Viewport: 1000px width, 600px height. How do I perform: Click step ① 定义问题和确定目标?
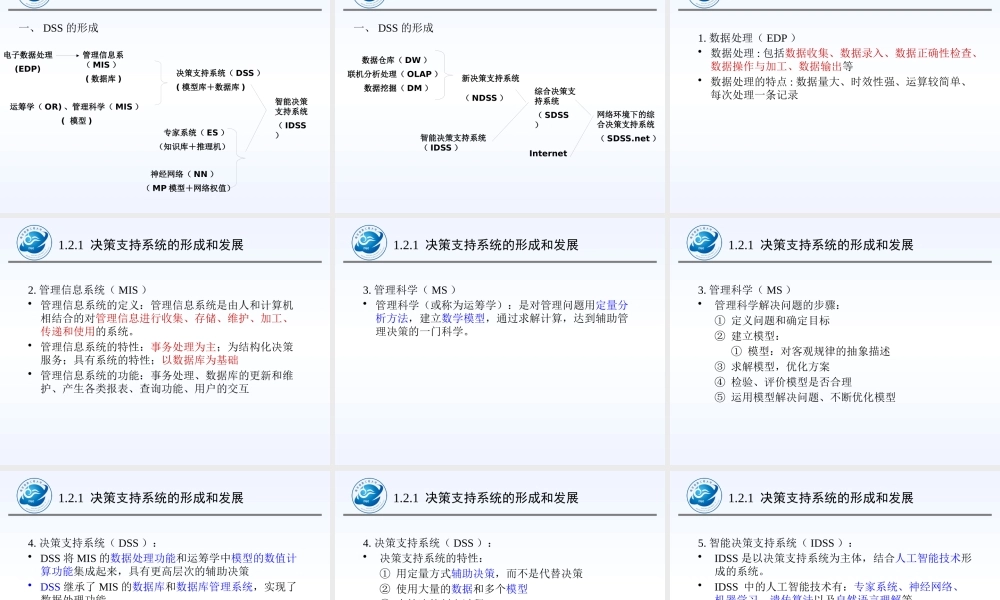(772, 320)
